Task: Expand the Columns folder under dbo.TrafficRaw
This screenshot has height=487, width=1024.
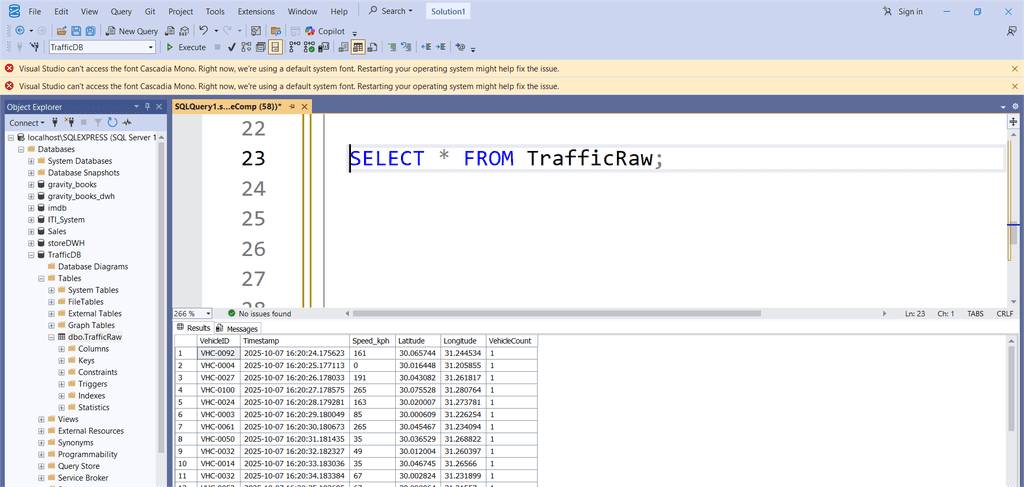Action: click(x=61, y=349)
